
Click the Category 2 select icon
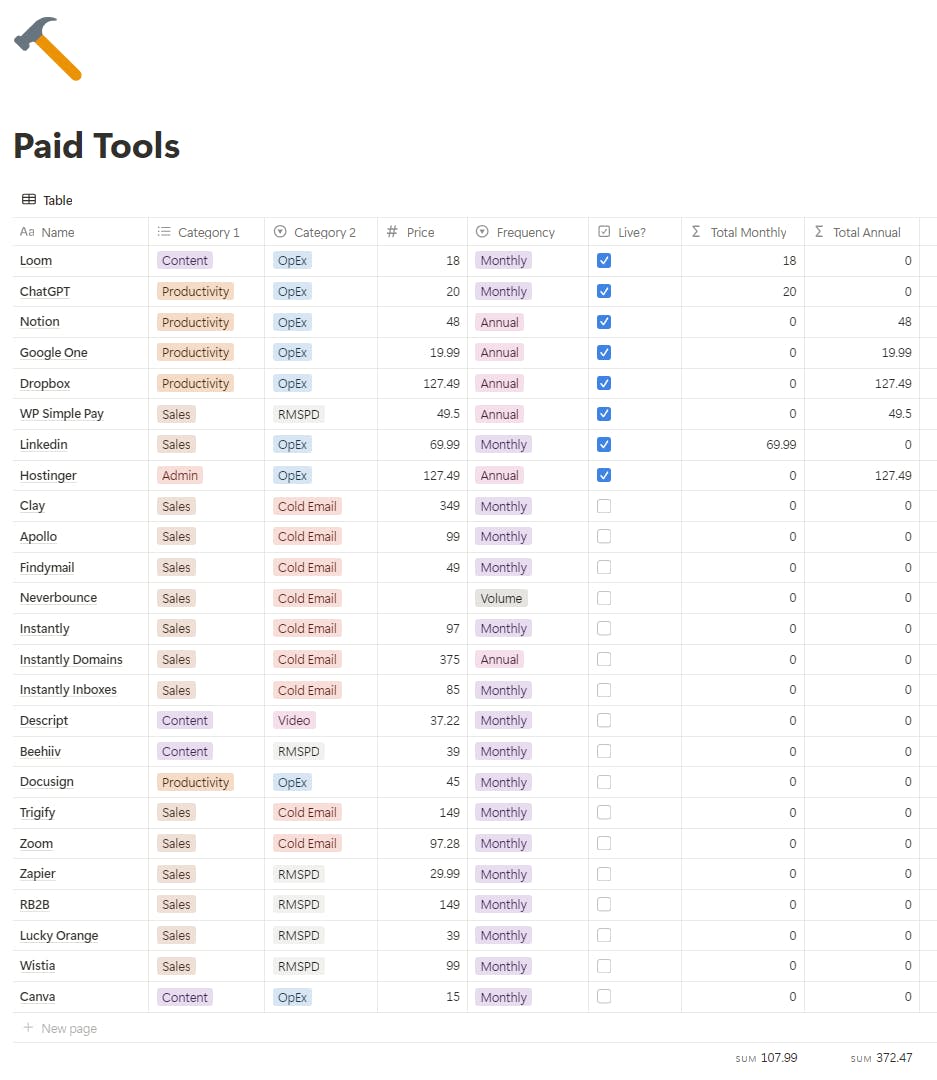[280, 232]
